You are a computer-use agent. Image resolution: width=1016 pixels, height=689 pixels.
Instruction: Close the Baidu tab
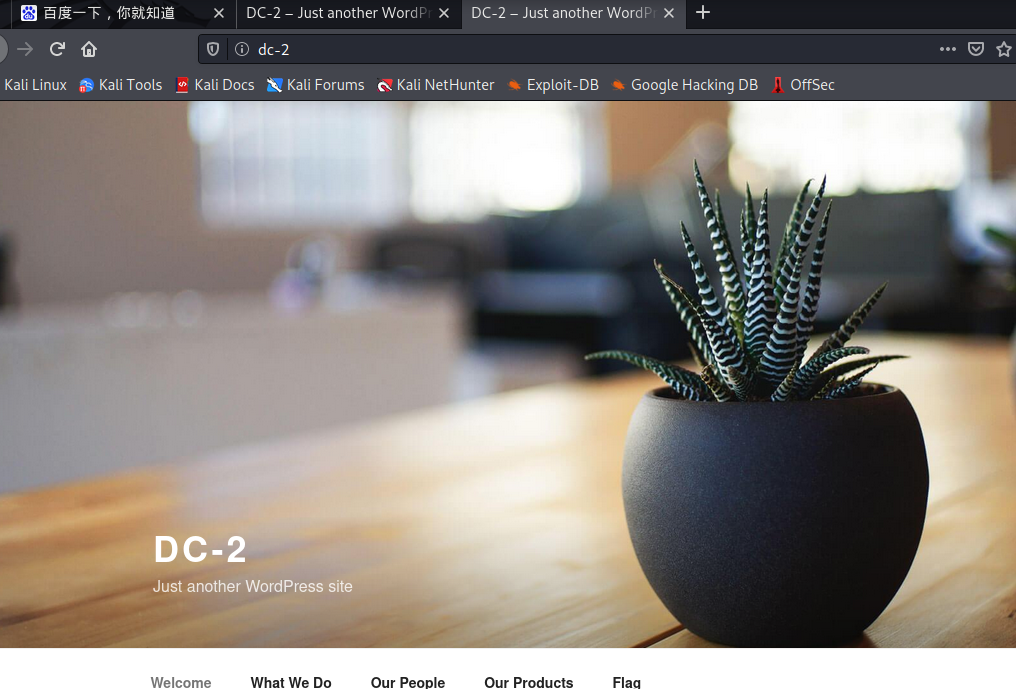coord(219,13)
